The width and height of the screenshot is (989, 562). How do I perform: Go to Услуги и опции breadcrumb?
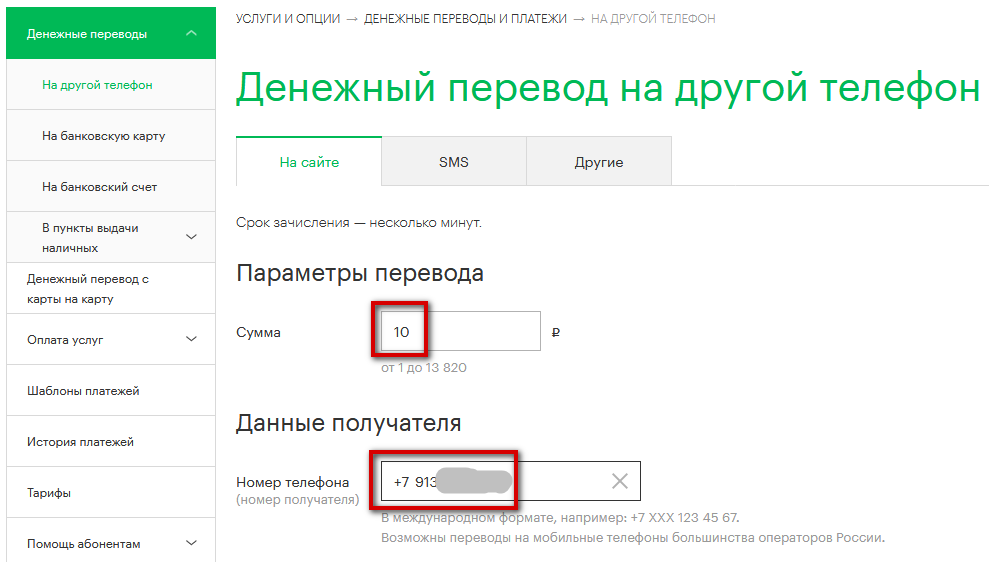point(288,19)
